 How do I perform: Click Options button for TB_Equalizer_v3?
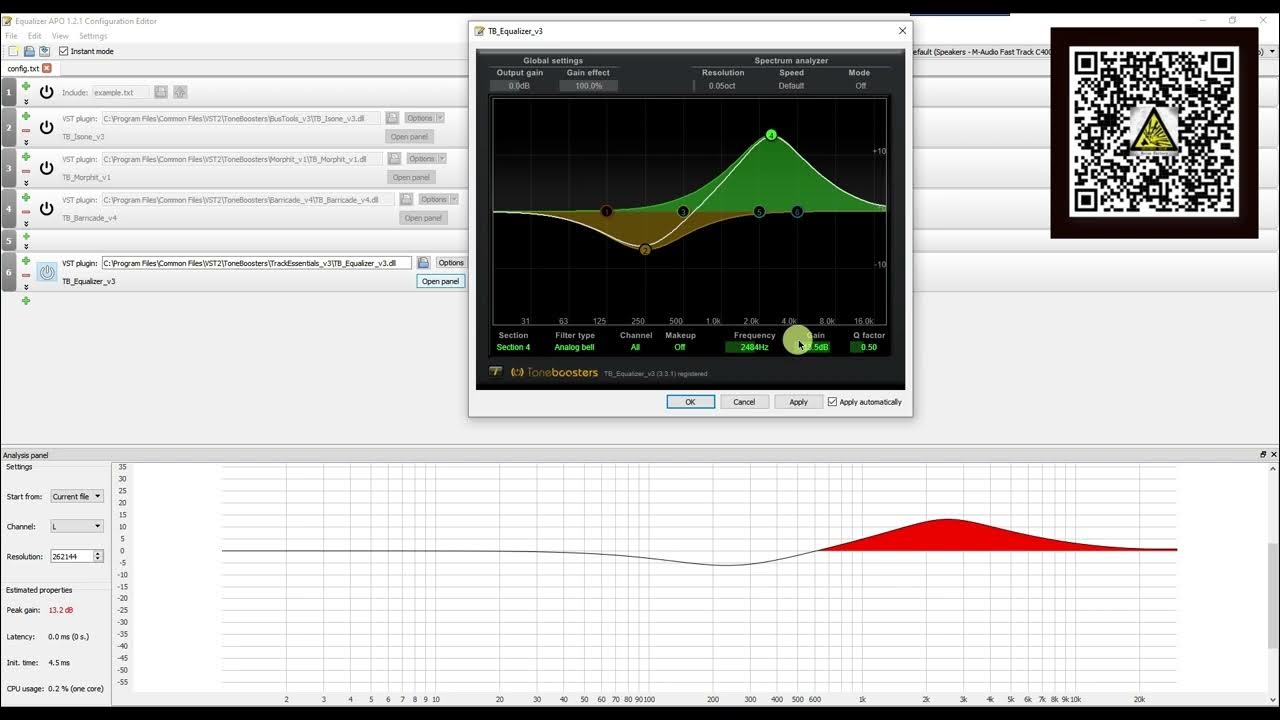(x=451, y=263)
